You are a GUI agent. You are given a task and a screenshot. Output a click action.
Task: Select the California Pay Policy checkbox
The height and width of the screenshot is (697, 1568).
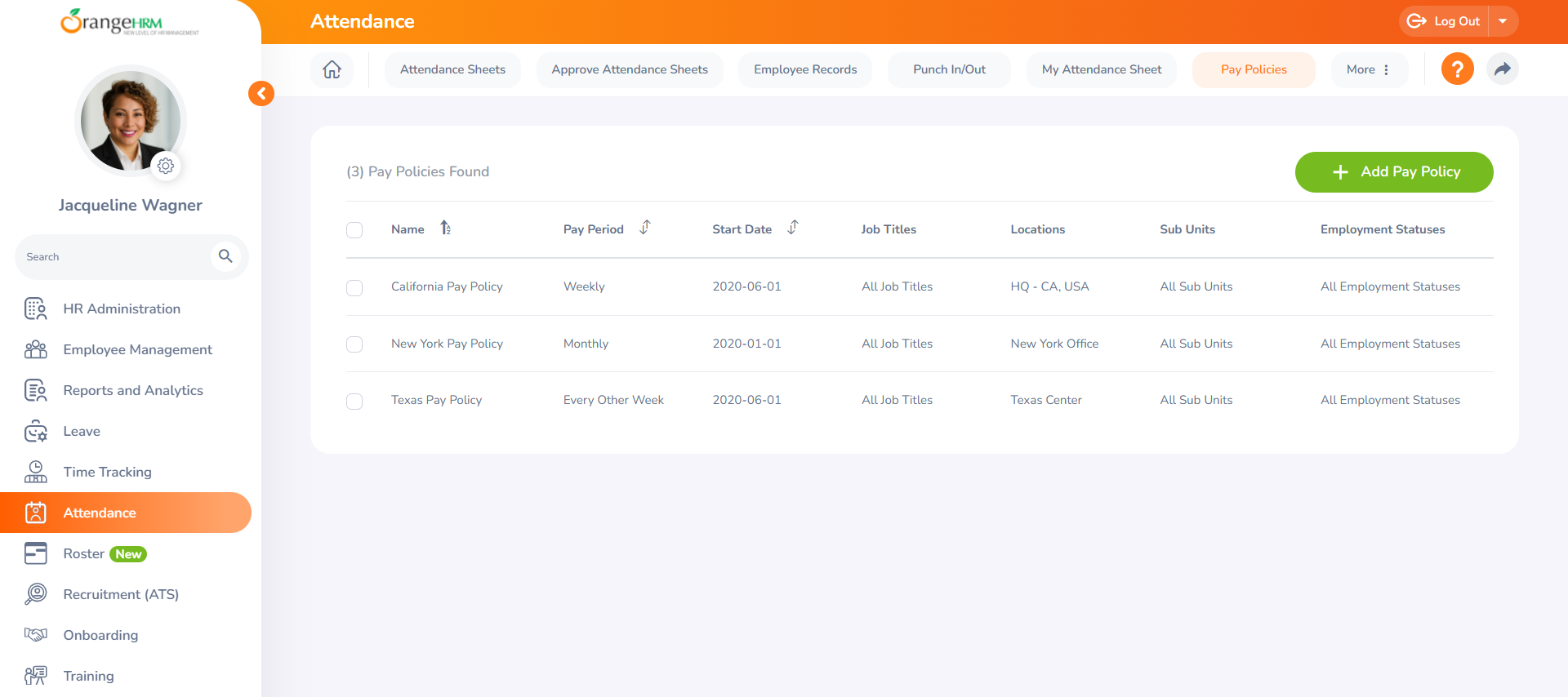(x=354, y=288)
